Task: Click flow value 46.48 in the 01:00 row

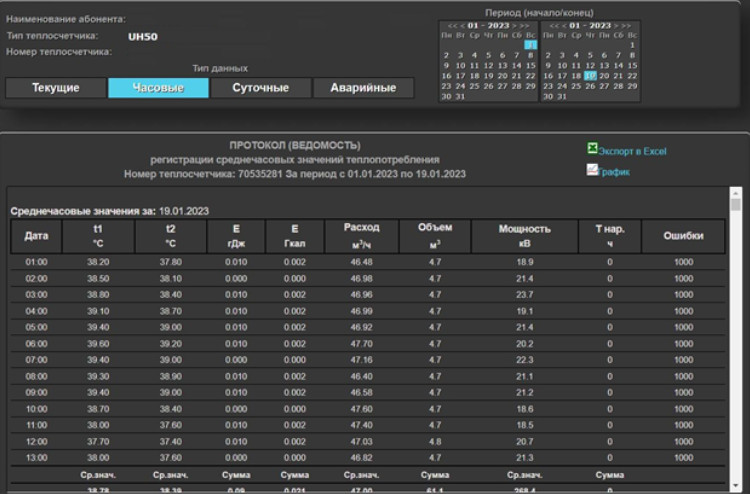Action: [362, 262]
